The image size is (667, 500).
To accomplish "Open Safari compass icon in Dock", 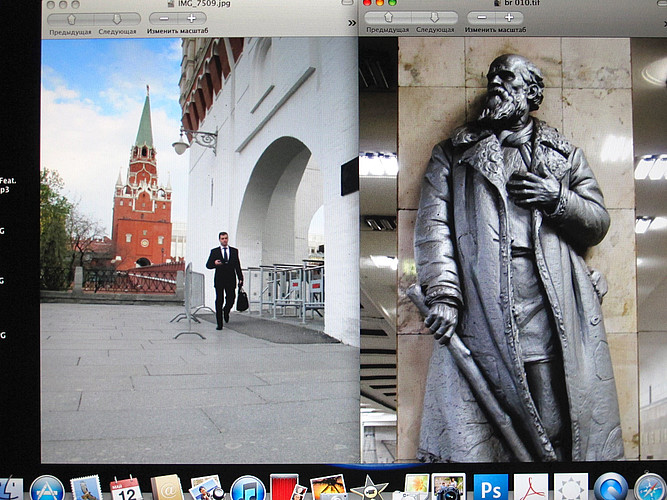I will pos(650,488).
